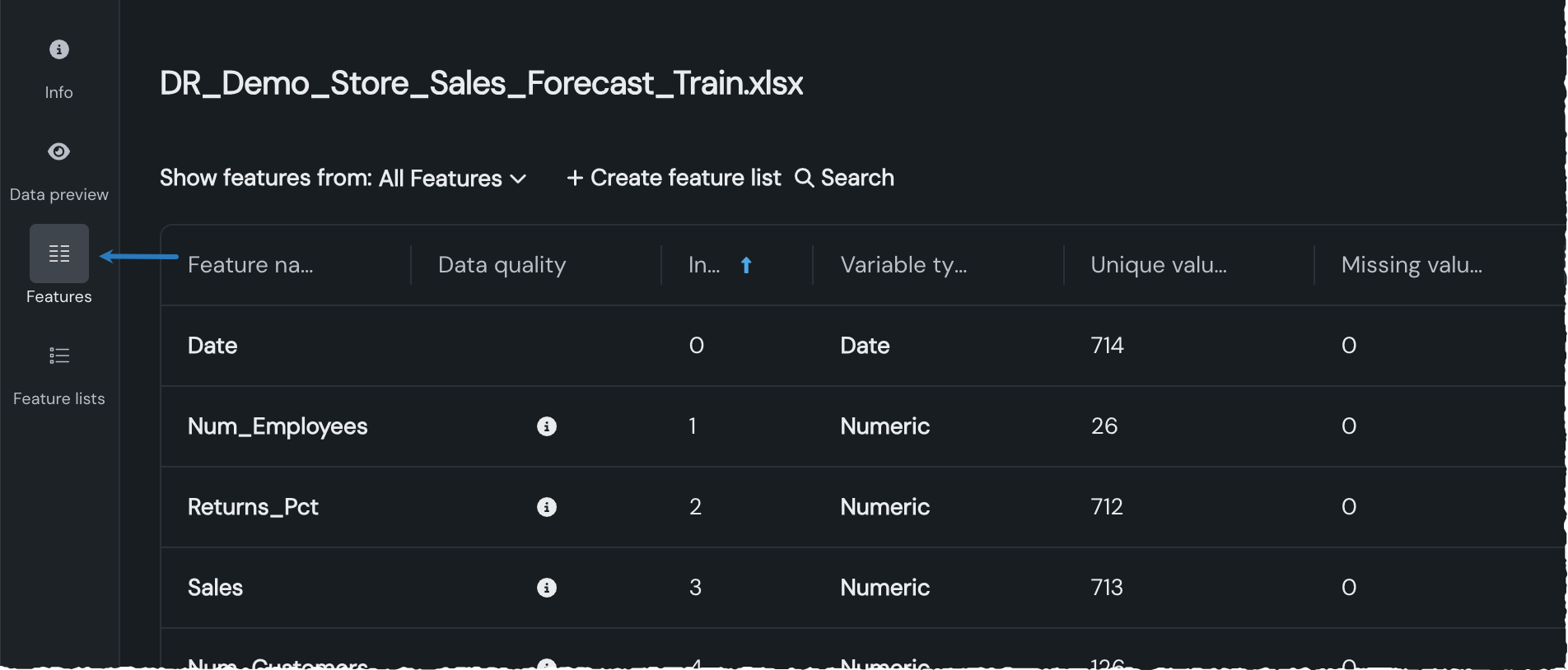Click Returns_Pct data quality info icon
The height and width of the screenshot is (670, 1568).
pos(547,507)
